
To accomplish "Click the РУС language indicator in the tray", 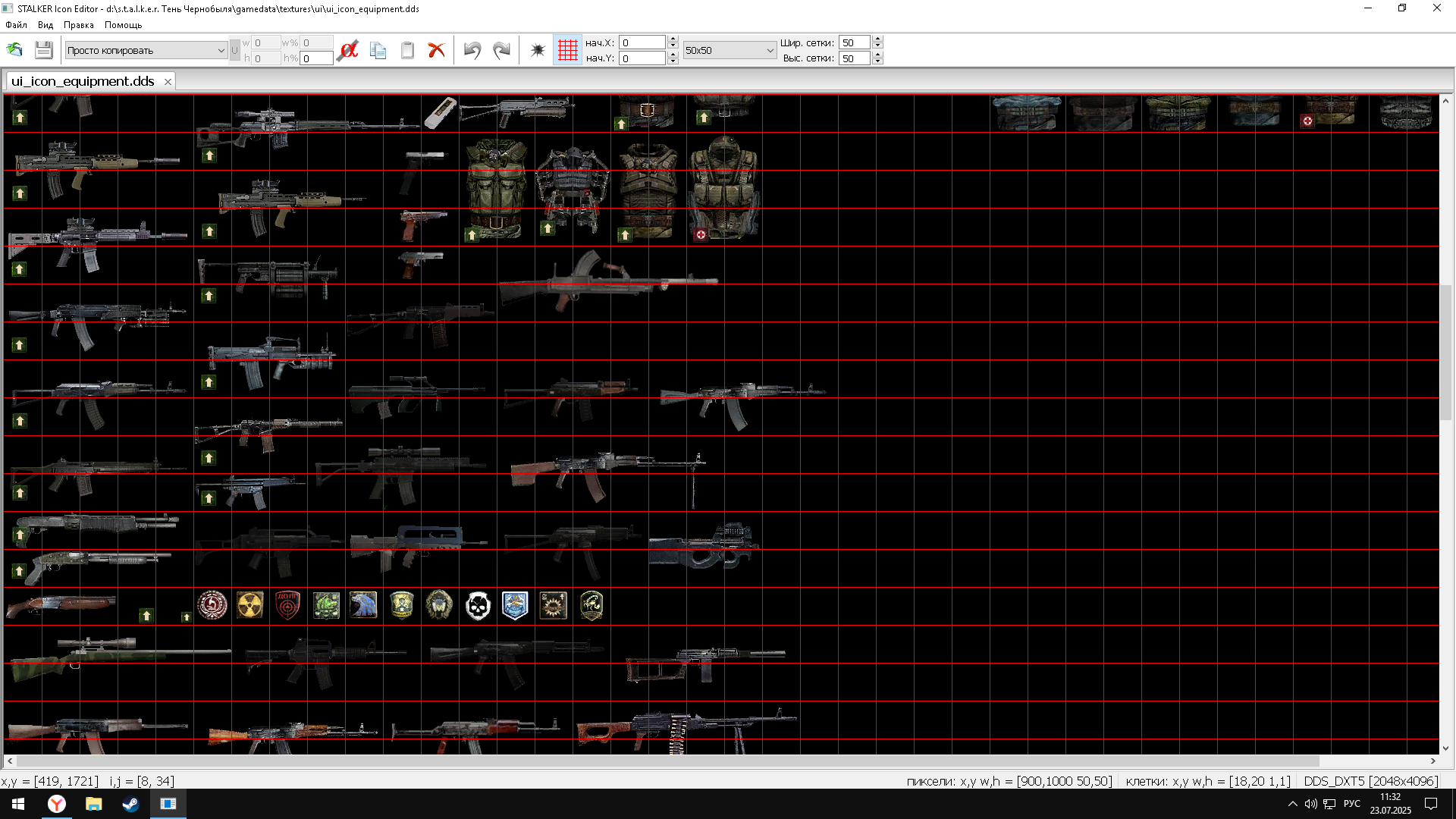I will (1352, 804).
